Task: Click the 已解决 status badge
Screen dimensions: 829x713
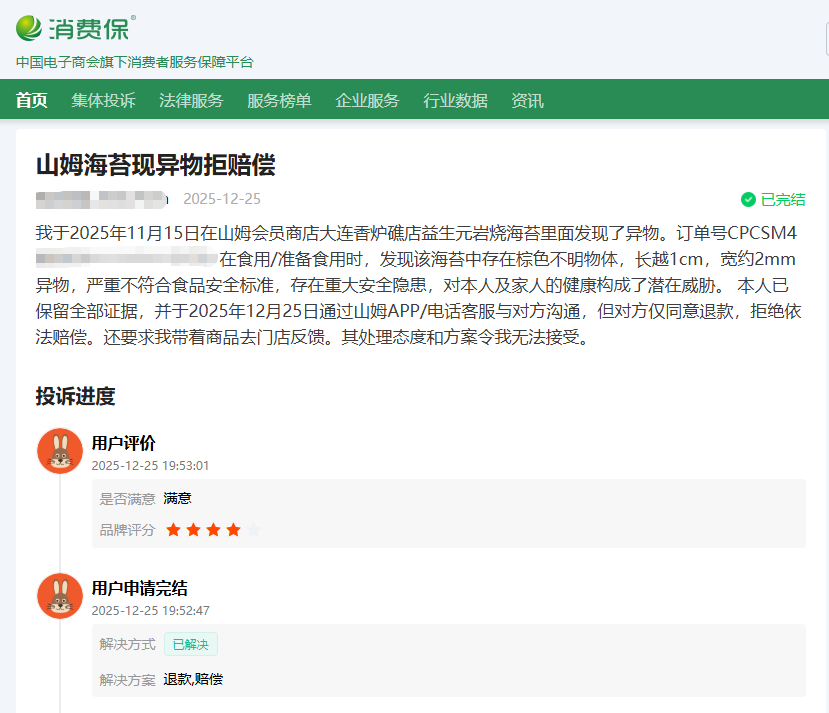Action: [x=190, y=644]
